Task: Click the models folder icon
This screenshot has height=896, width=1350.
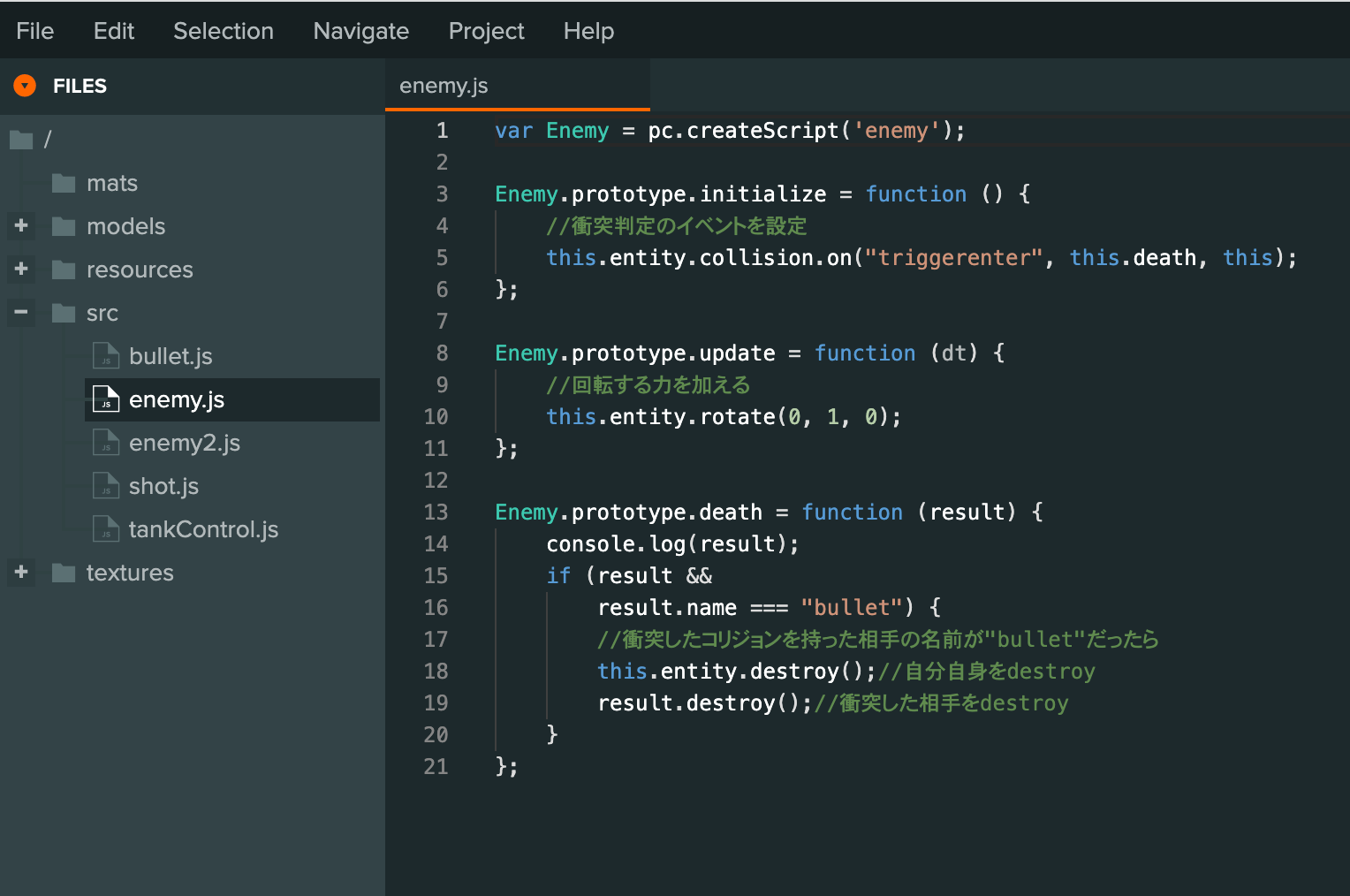Action: [x=64, y=226]
